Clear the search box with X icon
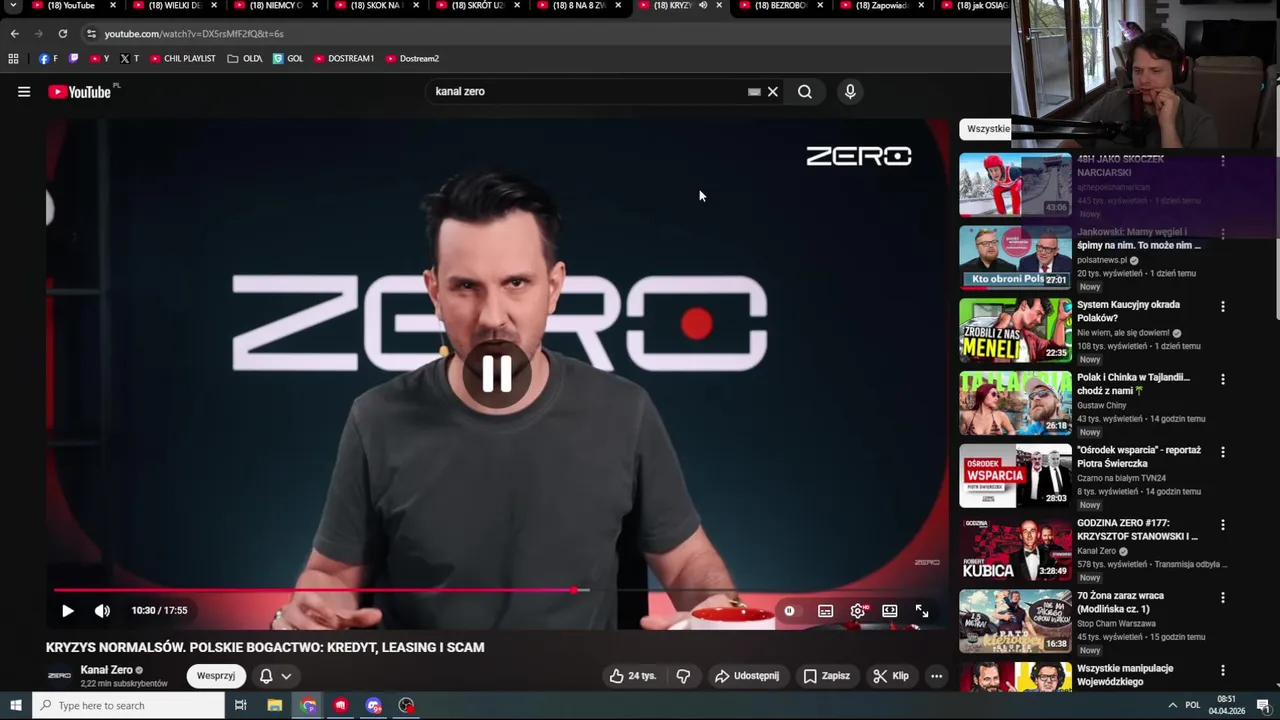Viewport: 1280px width, 720px height. click(772, 92)
